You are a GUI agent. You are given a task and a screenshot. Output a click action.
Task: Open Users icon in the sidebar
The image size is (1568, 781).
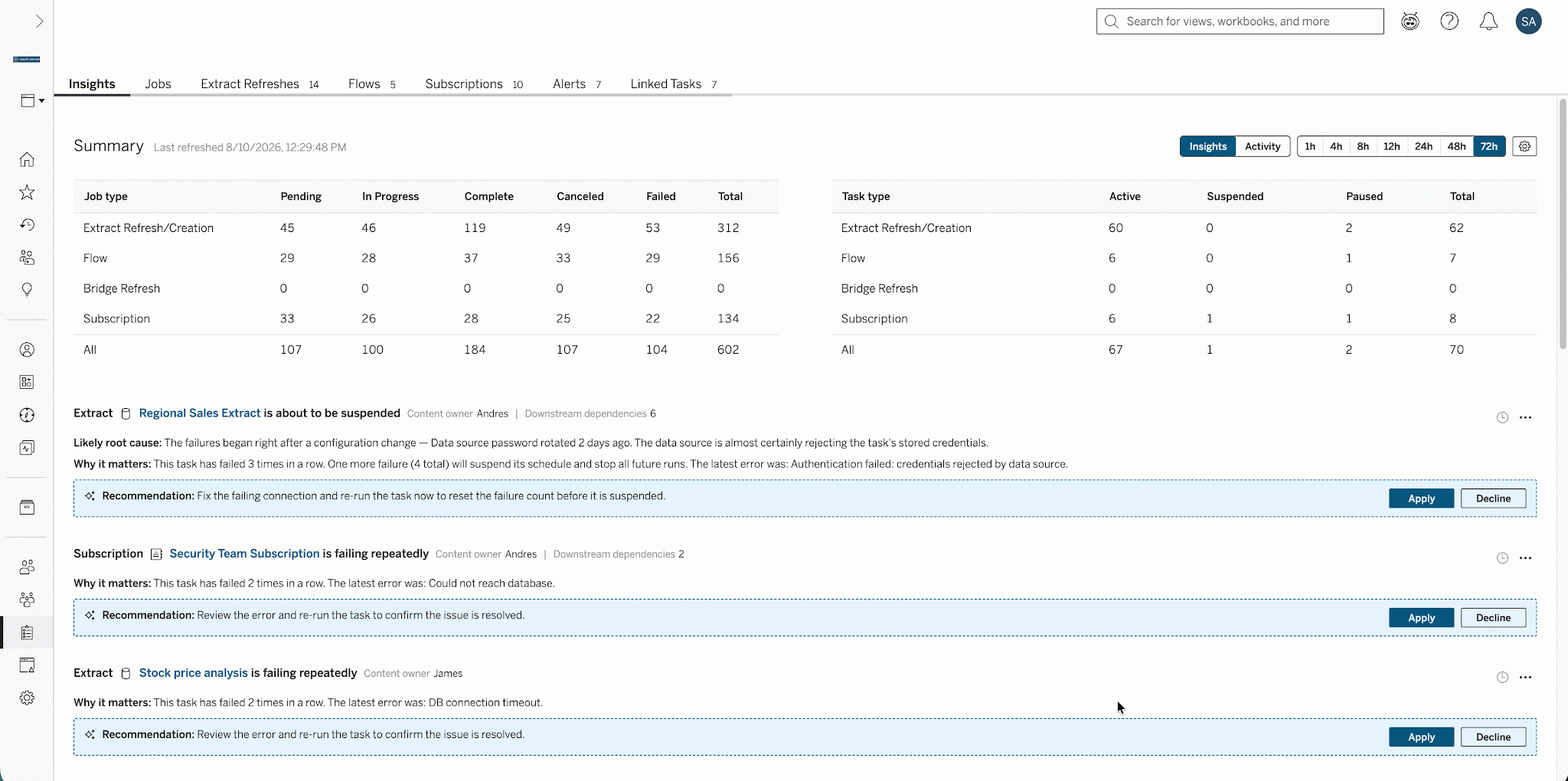[x=27, y=567]
